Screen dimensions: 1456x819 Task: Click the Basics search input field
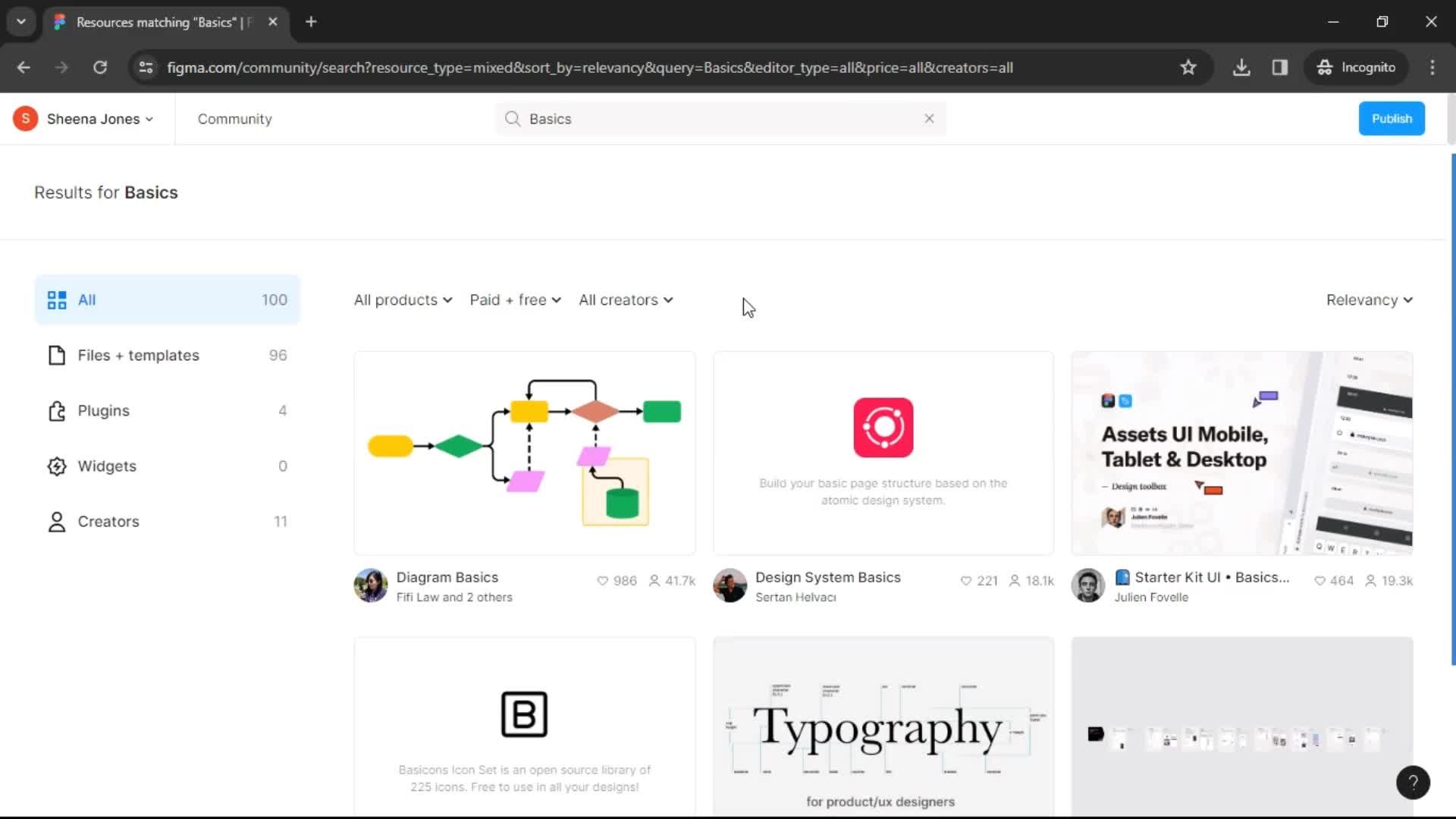(720, 119)
